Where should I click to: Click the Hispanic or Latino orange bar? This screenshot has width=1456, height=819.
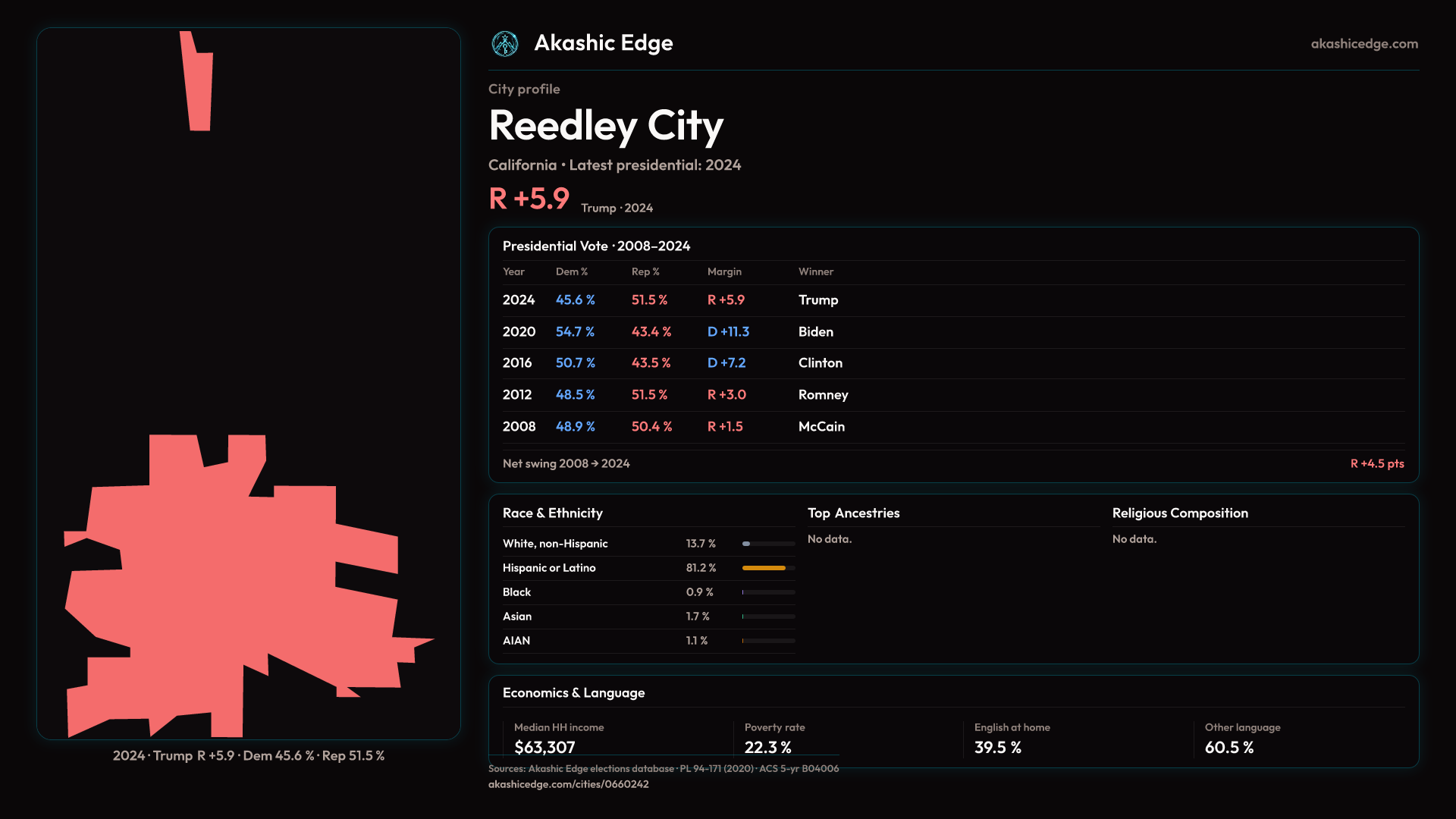tap(764, 568)
